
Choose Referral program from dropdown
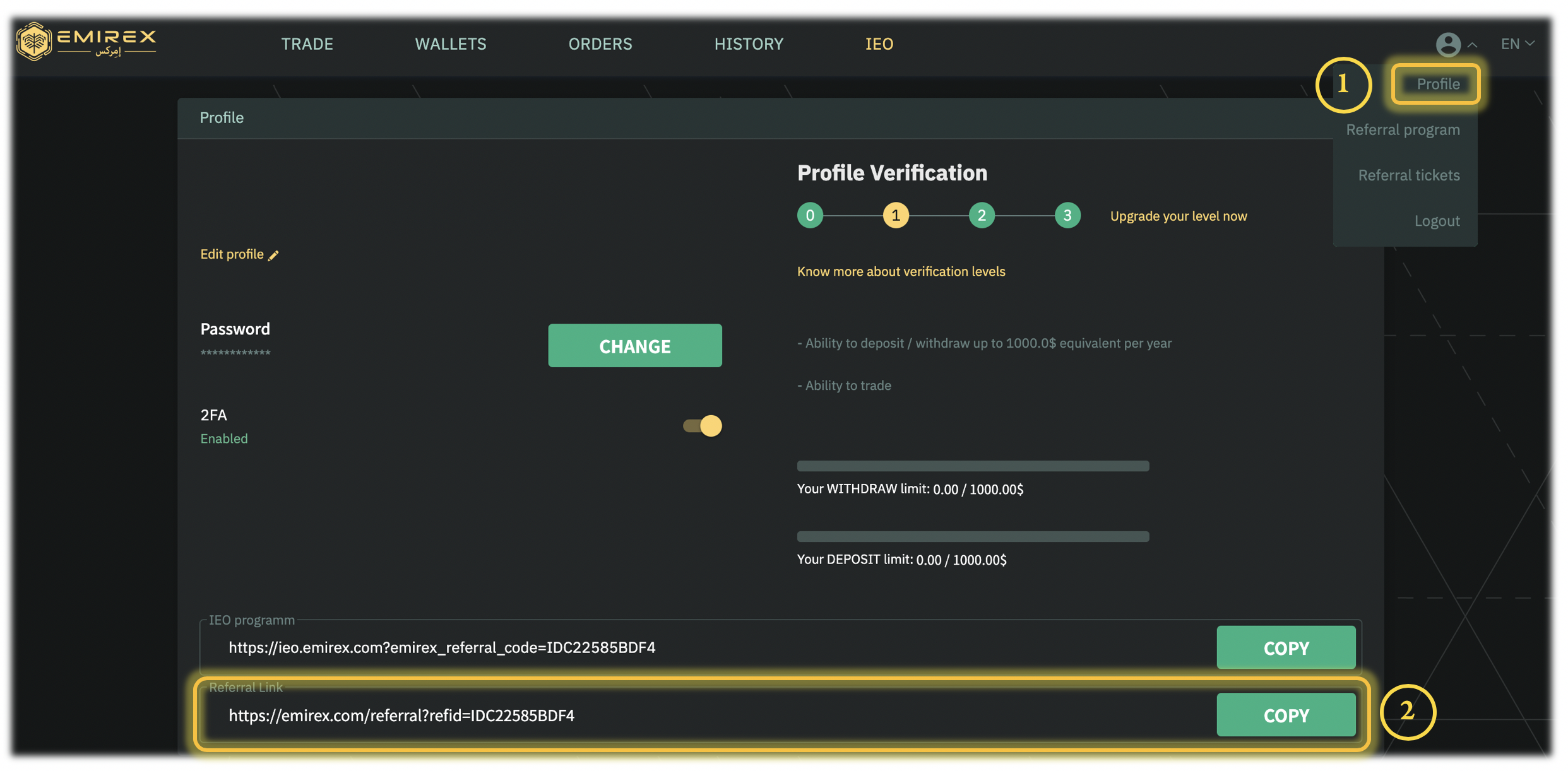pyautogui.click(x=1403, y=130)
